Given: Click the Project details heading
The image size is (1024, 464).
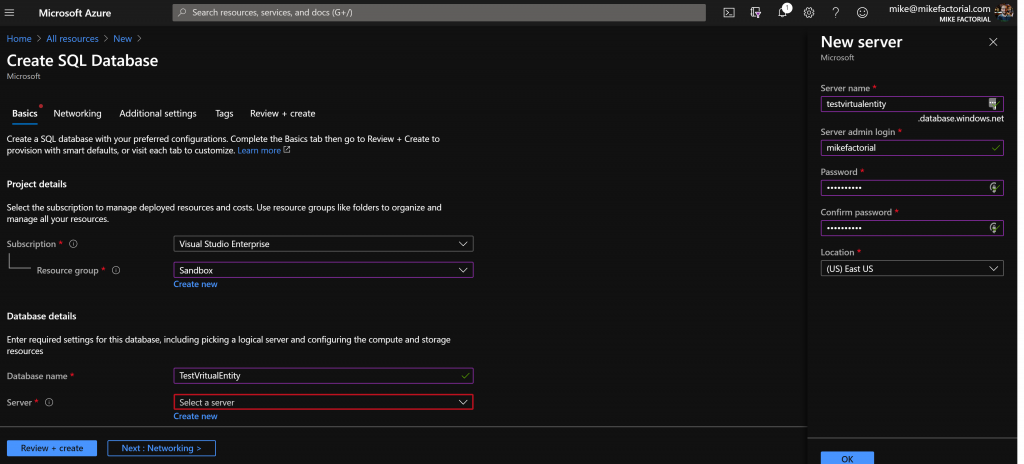Looking at the screenshot, I should (x=37, y=184).
